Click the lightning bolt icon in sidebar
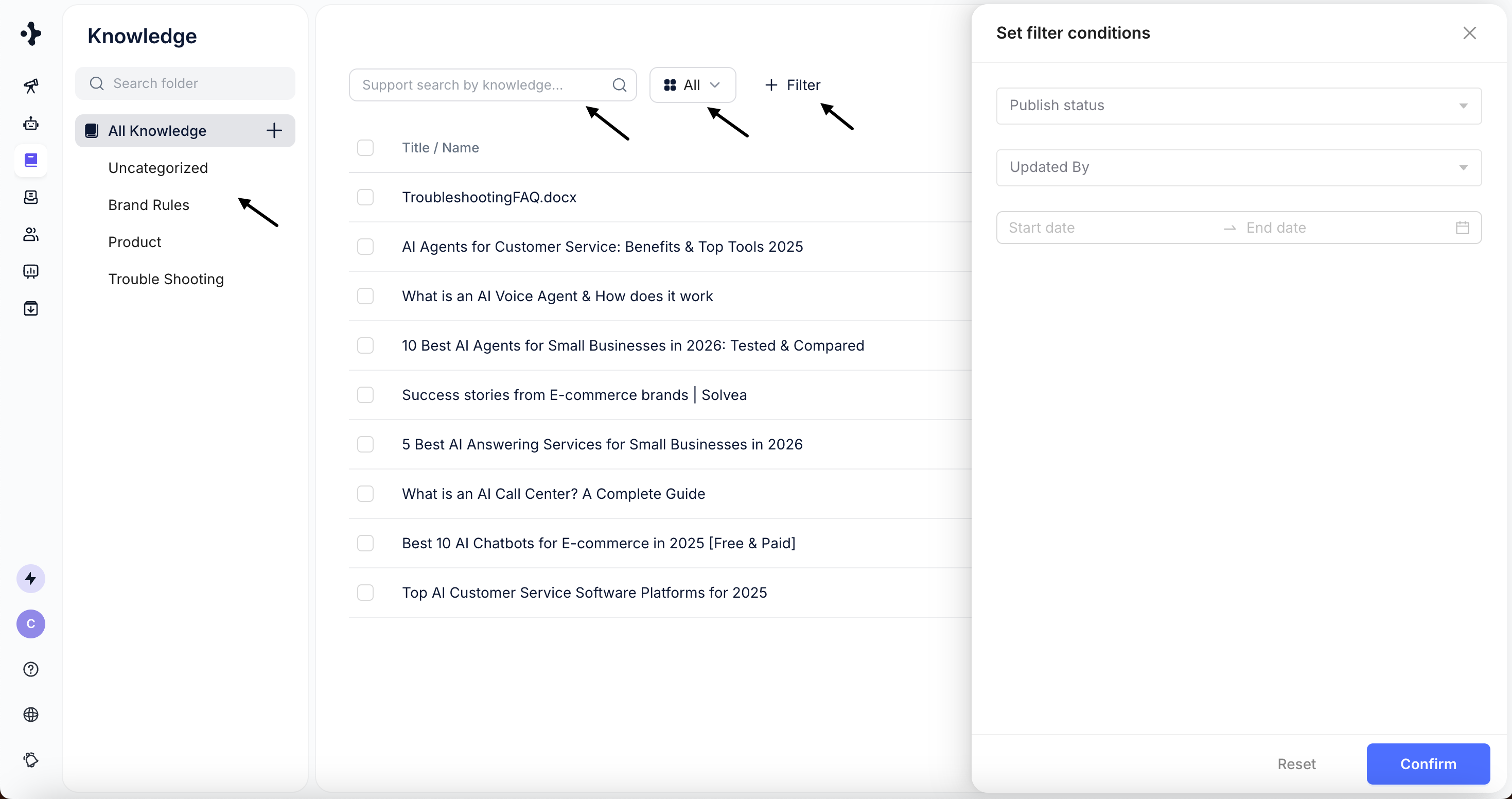 pos(30,579)
